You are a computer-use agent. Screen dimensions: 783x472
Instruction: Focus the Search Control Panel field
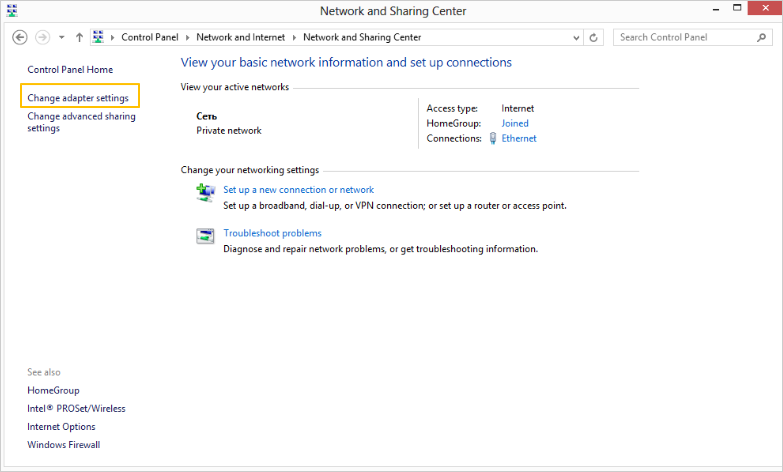[683, 37]
